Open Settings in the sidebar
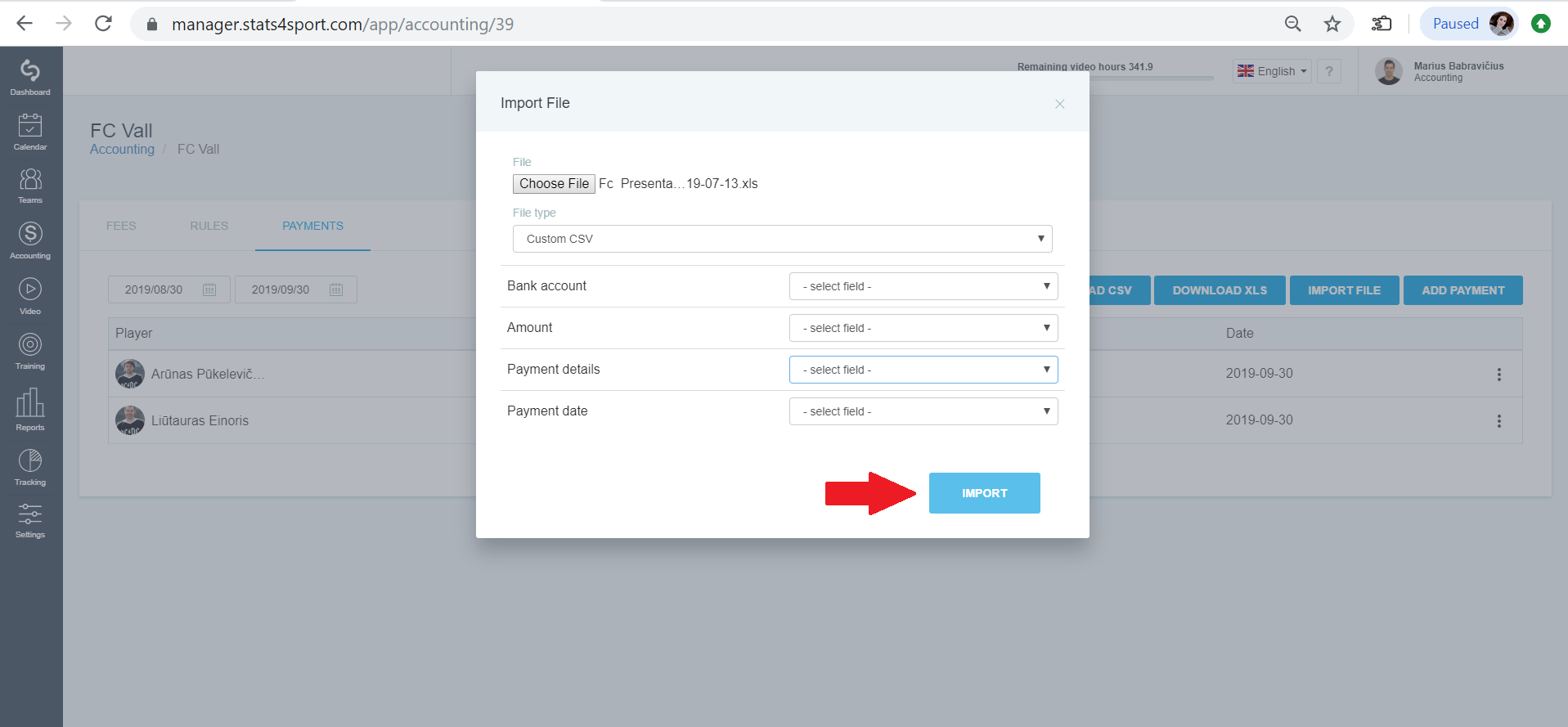 (30, 520)
